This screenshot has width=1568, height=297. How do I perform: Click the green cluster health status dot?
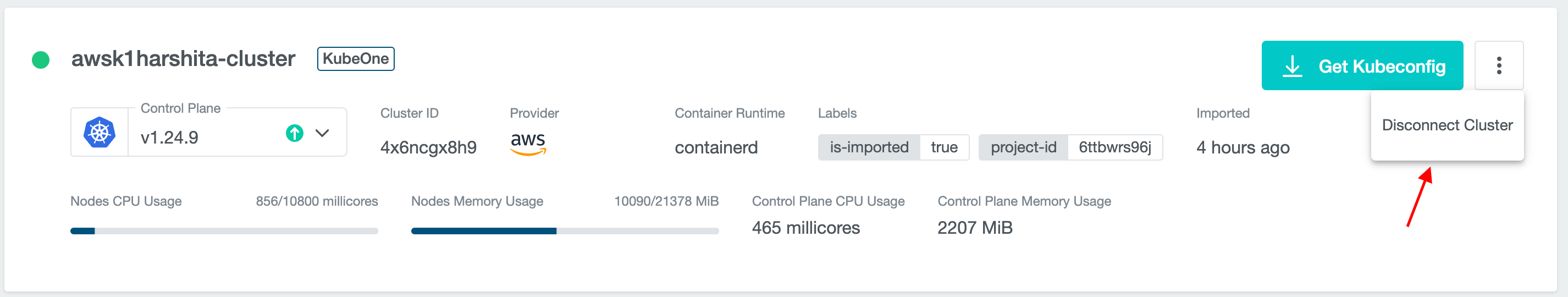41,59
